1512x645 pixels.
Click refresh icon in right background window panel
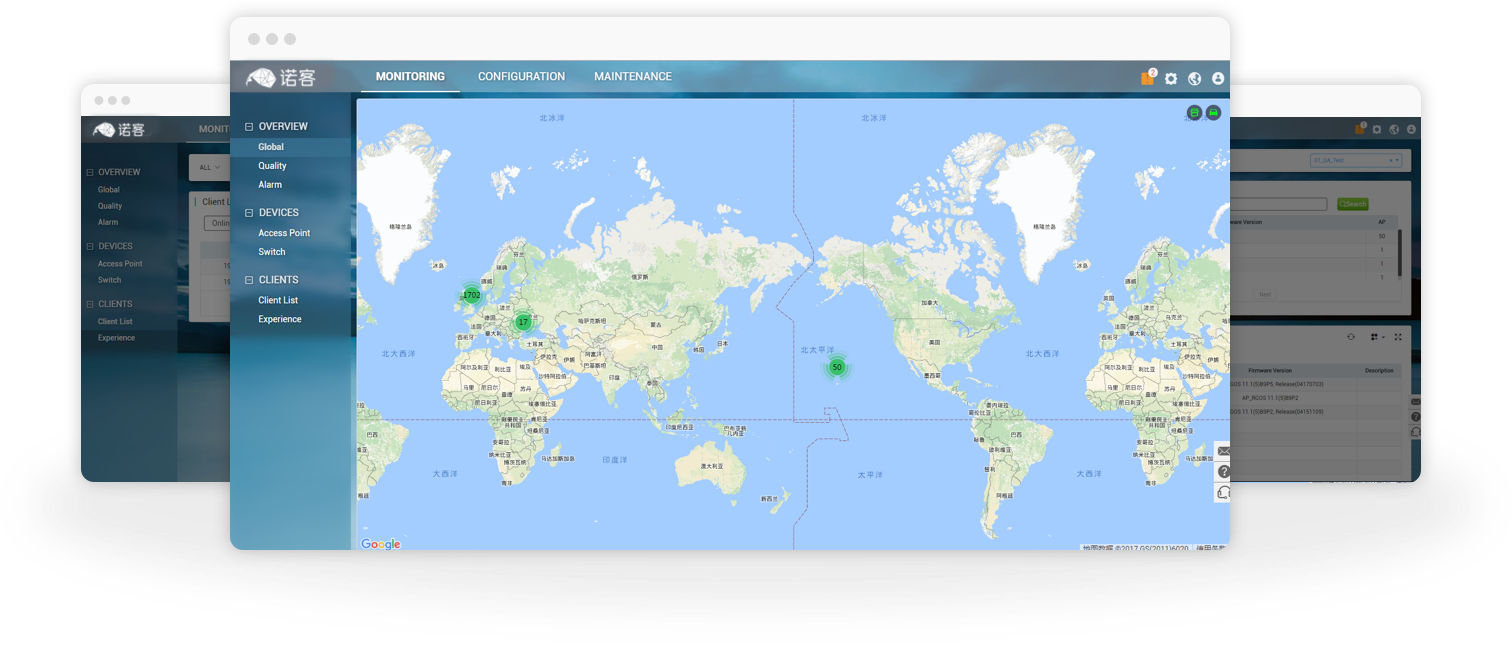pyautogui.click(x=1351, y=337)
